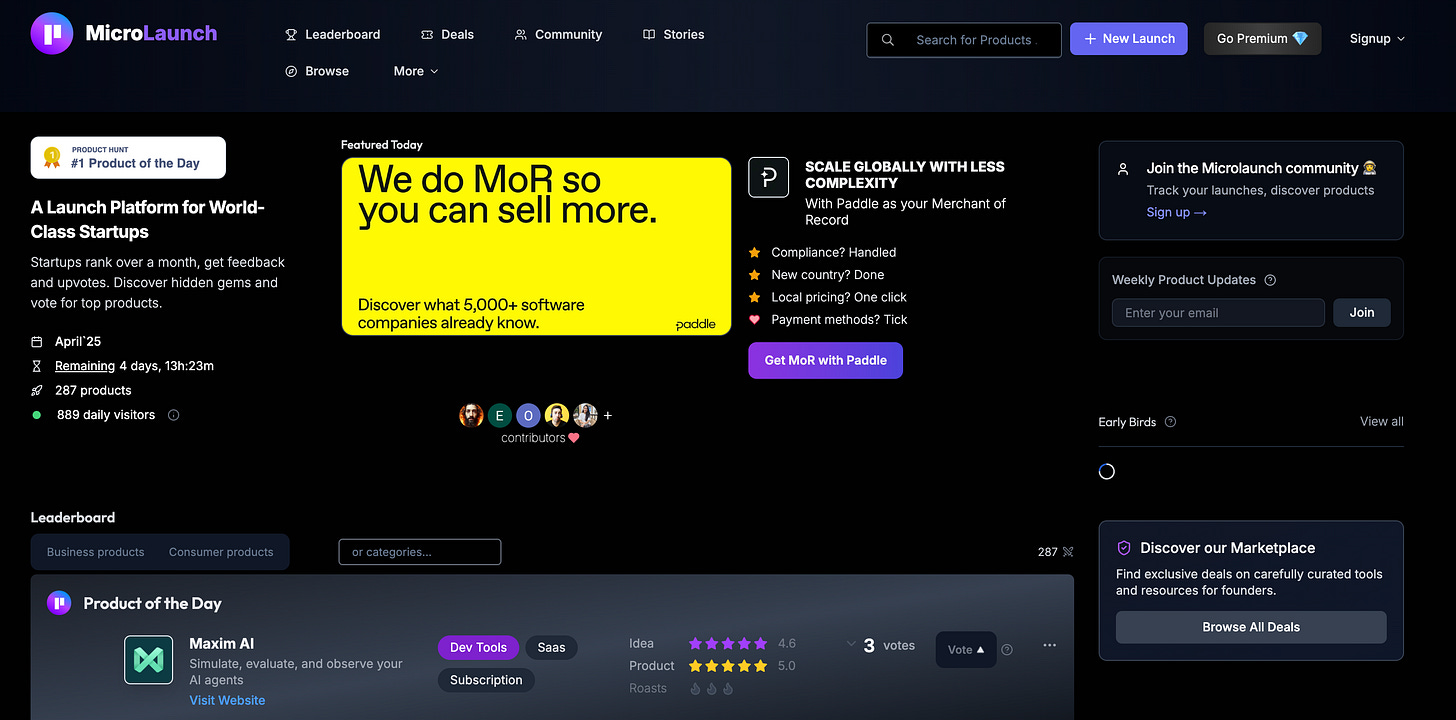Click the Deals ticket icon

tap(427, 35)
